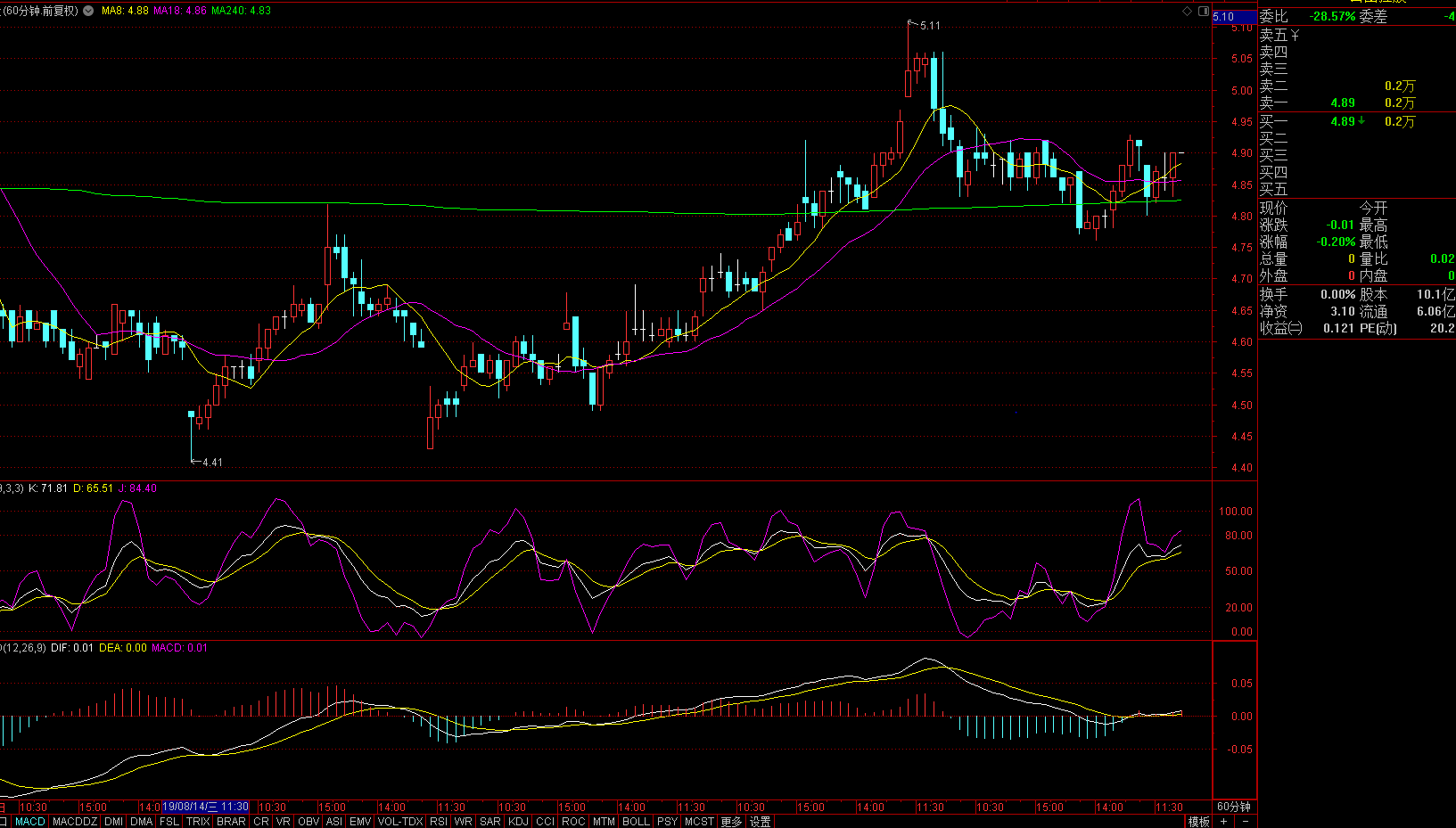Select the MACDDZ indicator tab
This screenshot has height=828, width=1456.
pyautogui.click(x=74, y=822)
